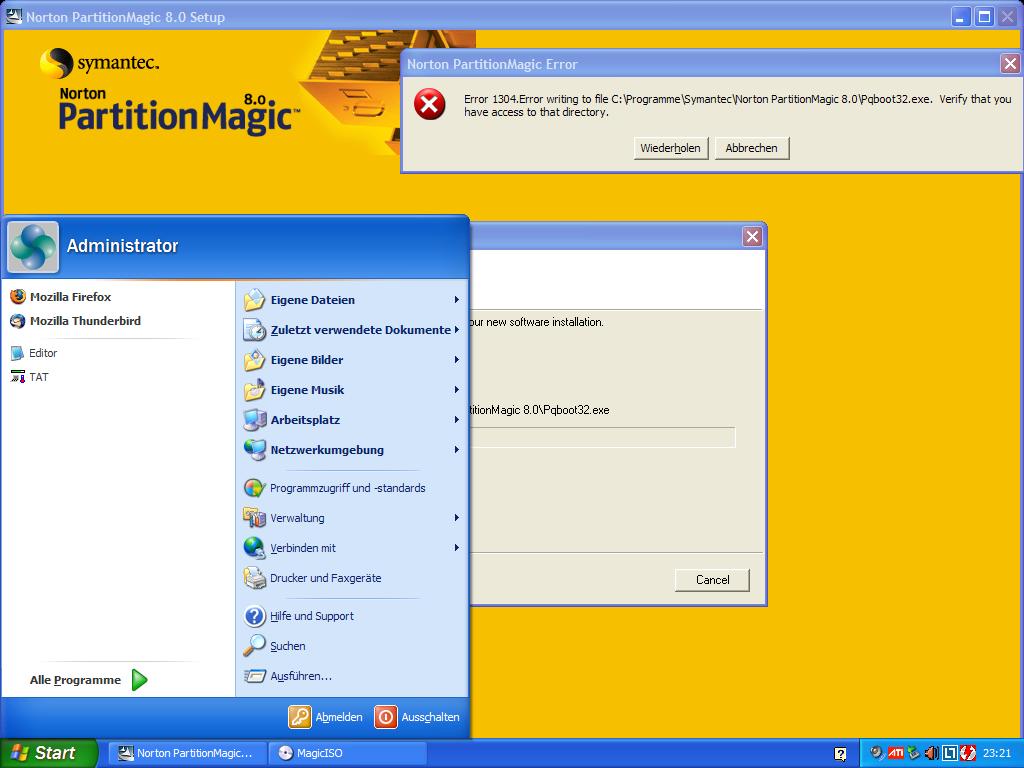Click the Safely Remove Hardware tray icon
The height and width of the screenshot is (768, 1024).
click(x=914, y=753)
